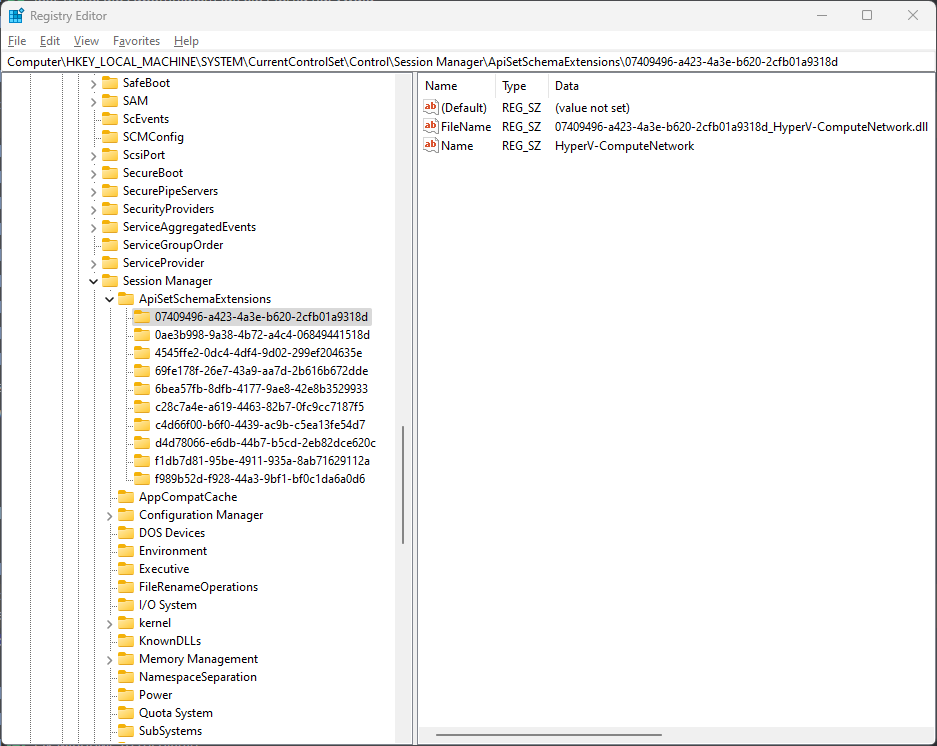Viewport: 937px width, 746px height.
Task: Click the NamespaceSeparation folder icon
Action: tap(126, 677)
